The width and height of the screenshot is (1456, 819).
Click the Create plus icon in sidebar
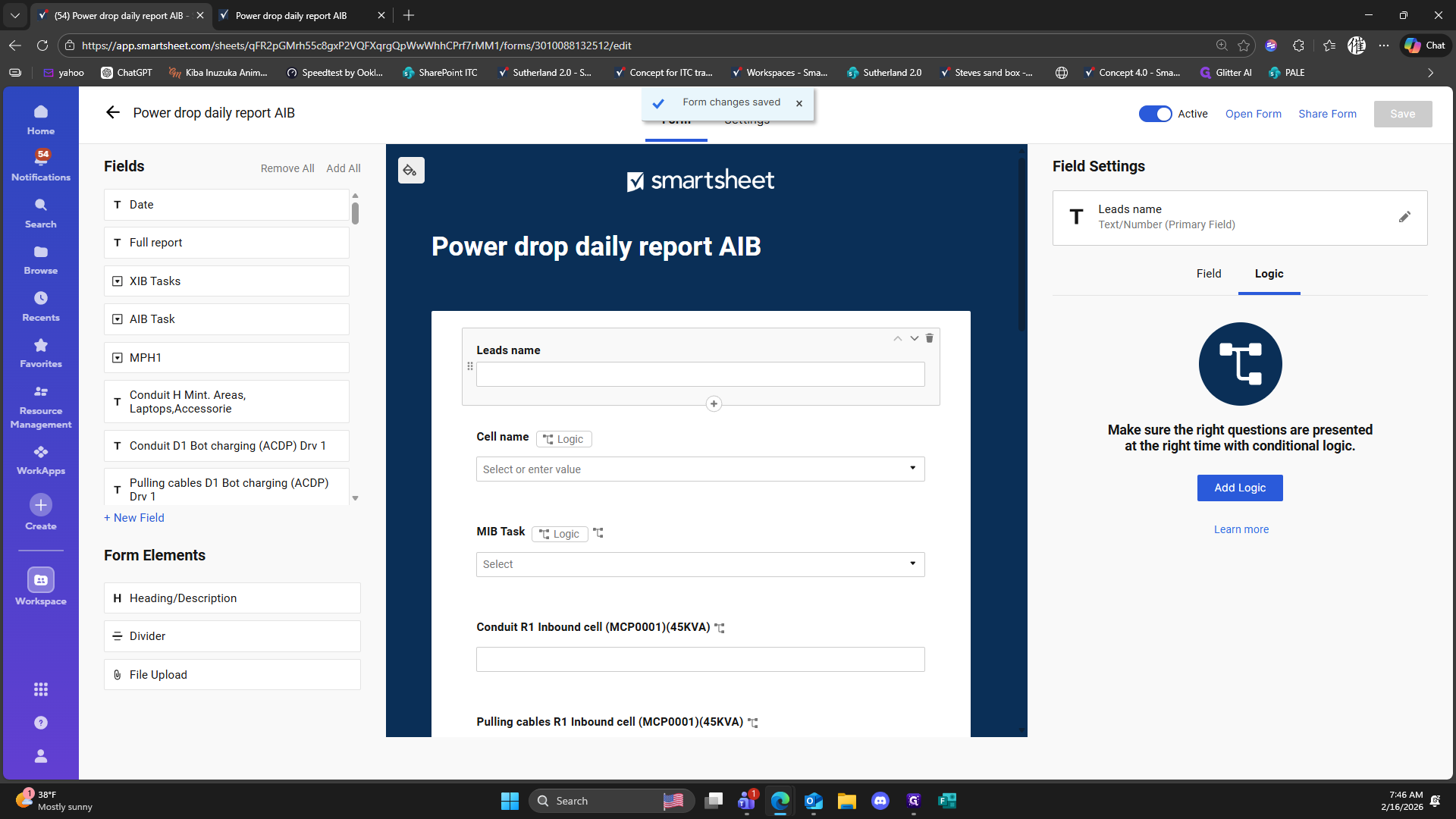coord(41,505)
